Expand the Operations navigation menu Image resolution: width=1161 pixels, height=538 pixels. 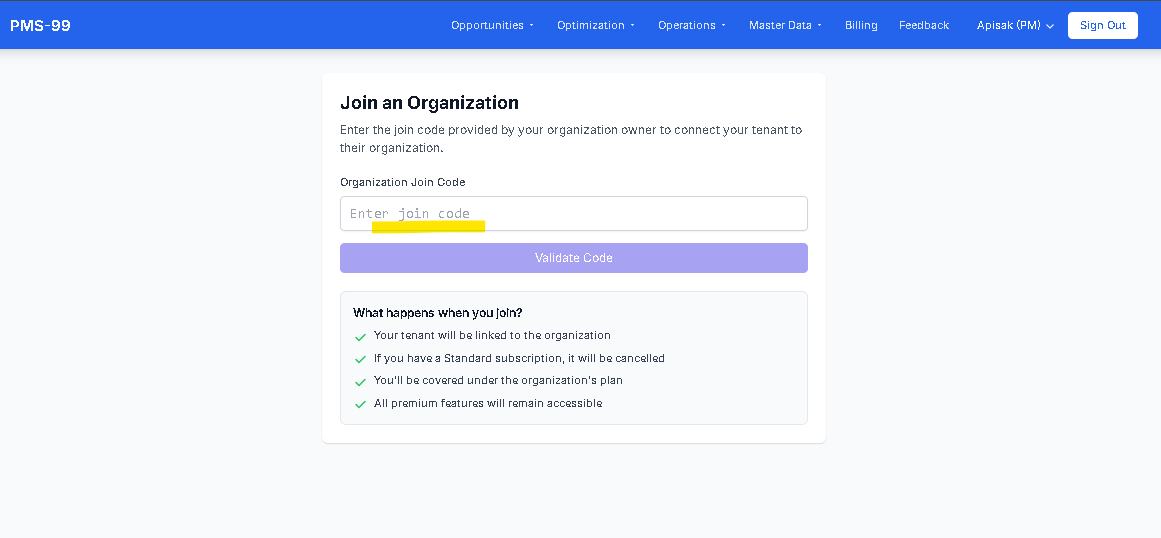pos(691,25)
